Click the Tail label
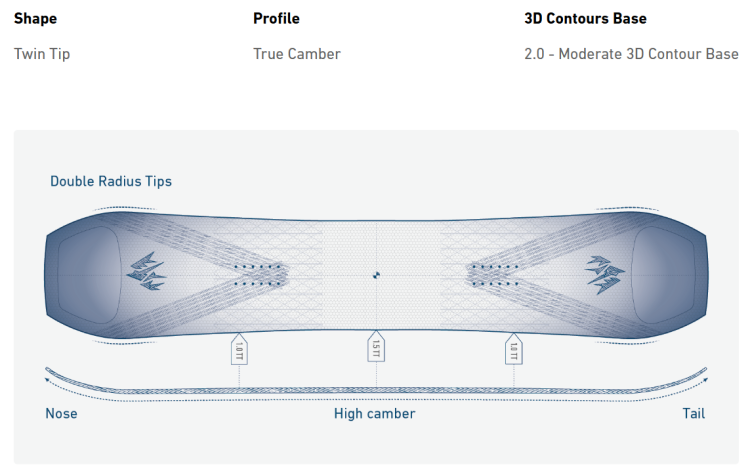 691,413
